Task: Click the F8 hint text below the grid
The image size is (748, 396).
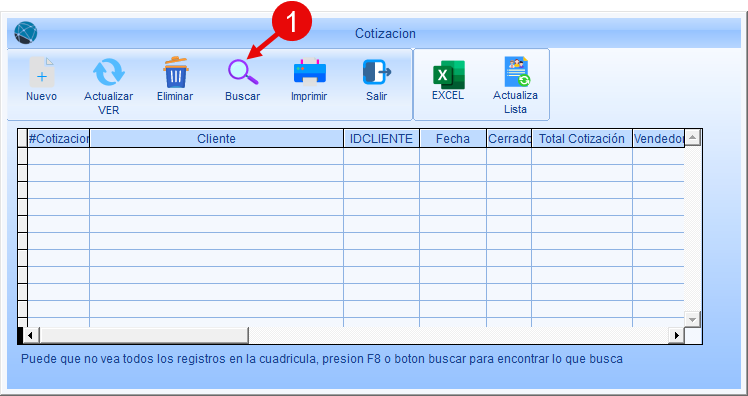Action: 322,359
